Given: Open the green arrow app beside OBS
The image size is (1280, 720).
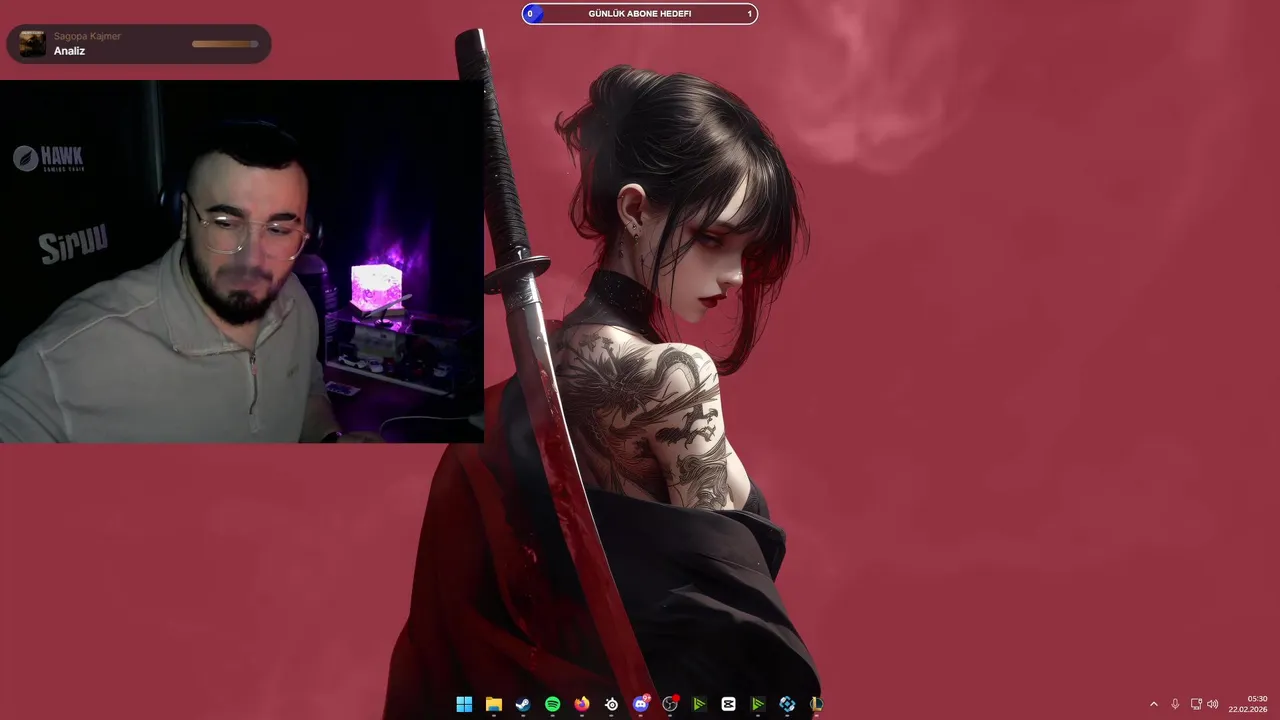Looking at the screenshot, I should click(x=699, y=704).
